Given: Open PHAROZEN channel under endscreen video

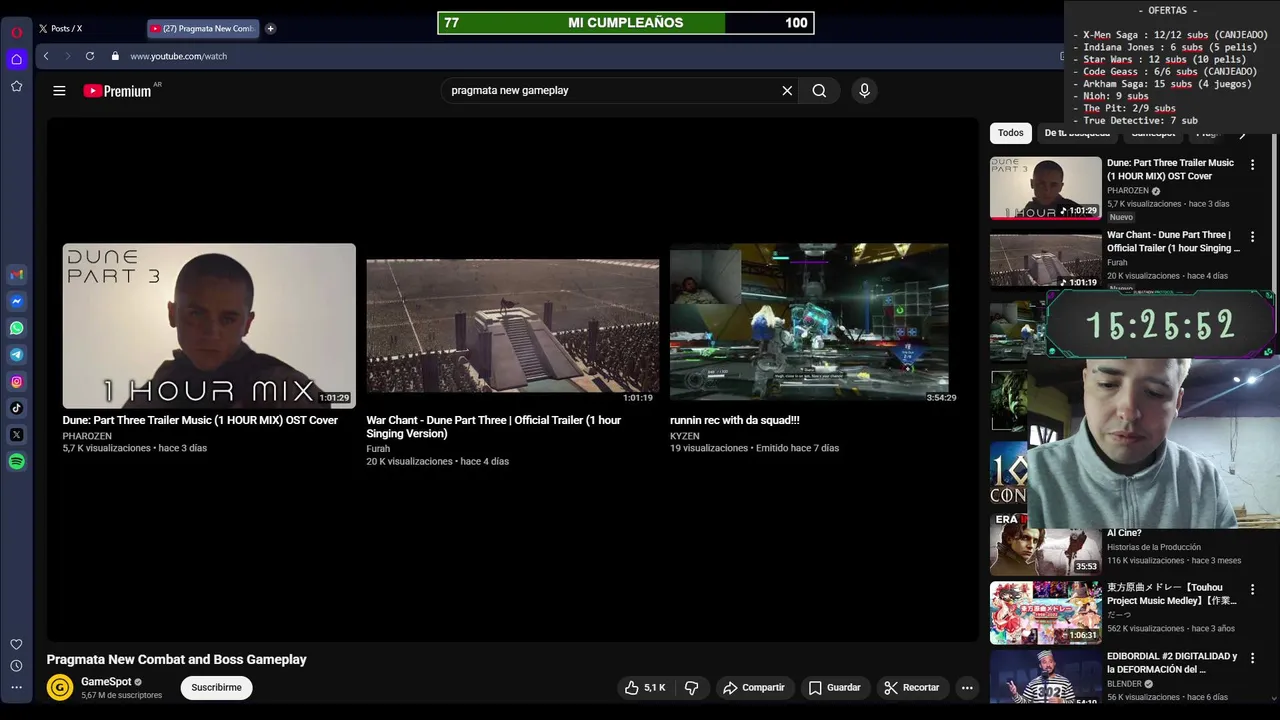Looking at the screenshot, I should [87, 436].
